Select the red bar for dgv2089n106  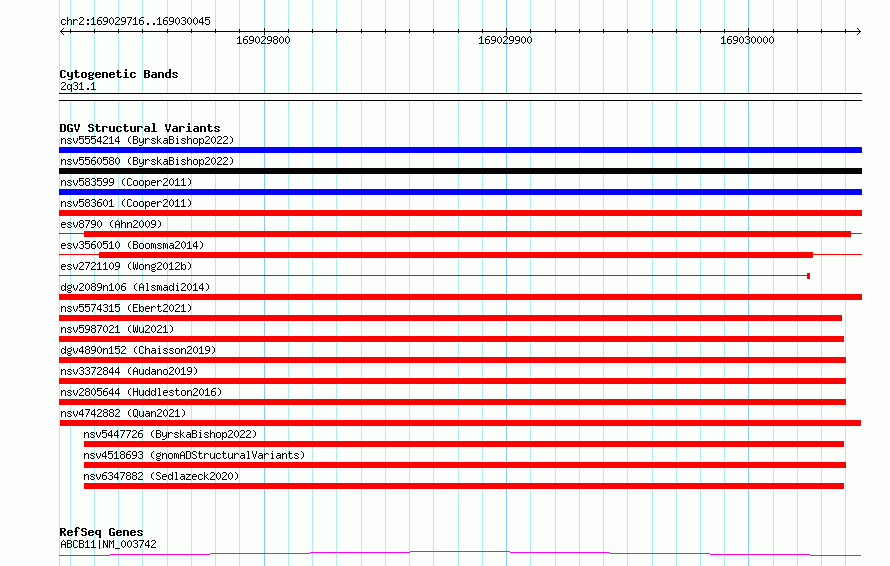pyautogui.click(x=460, y=297)
